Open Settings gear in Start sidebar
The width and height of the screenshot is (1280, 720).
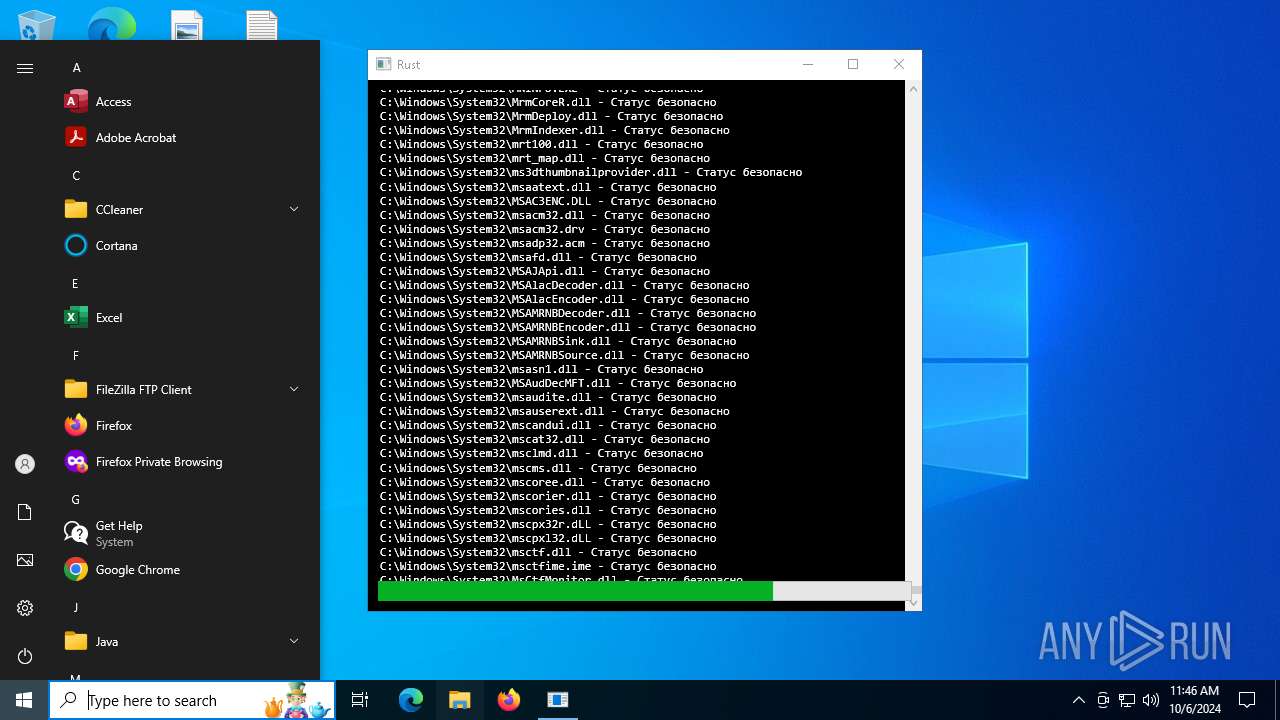click(25, 608)
